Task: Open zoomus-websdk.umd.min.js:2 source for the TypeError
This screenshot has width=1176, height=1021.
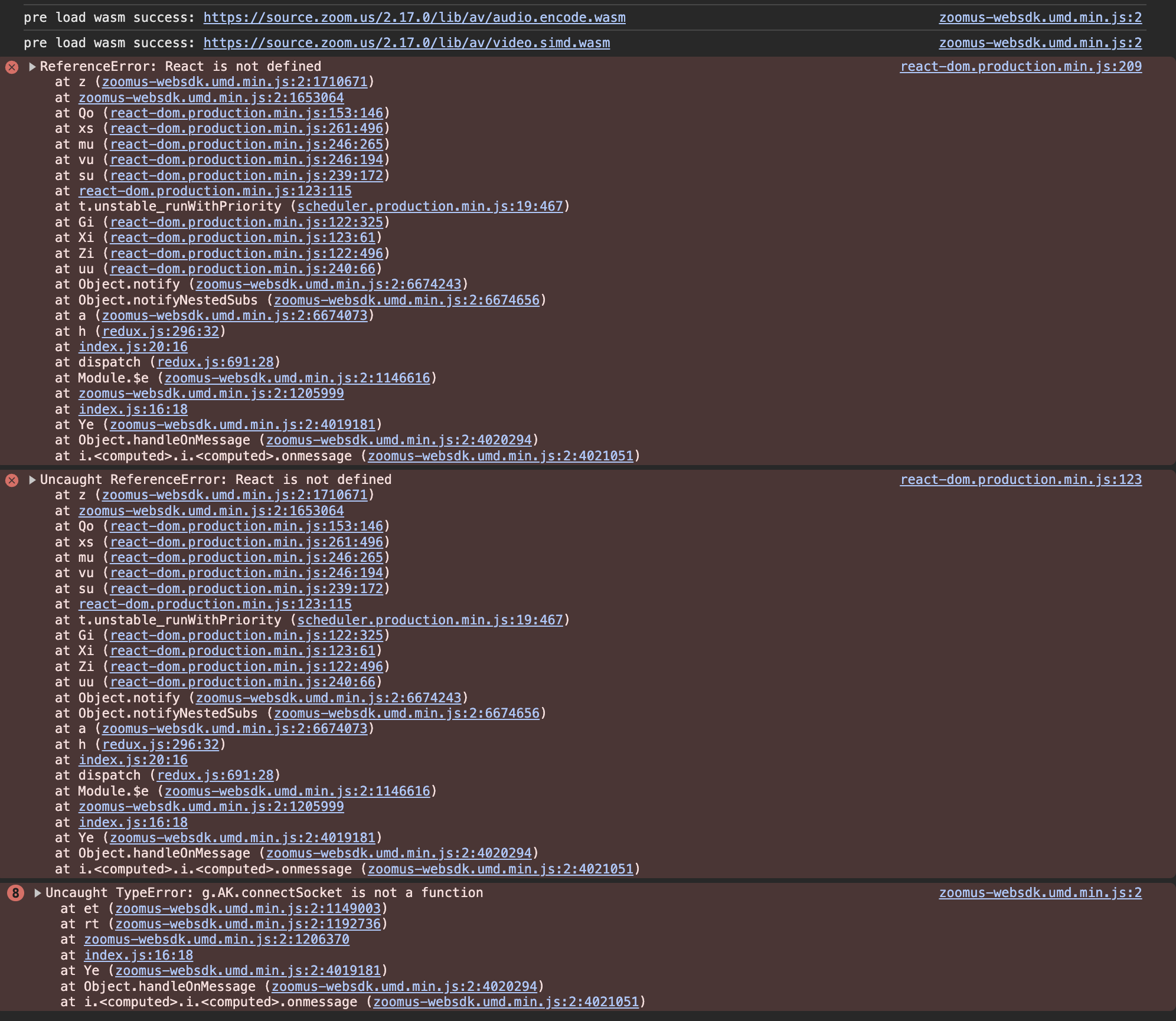Action: (x=1040, y=893)
